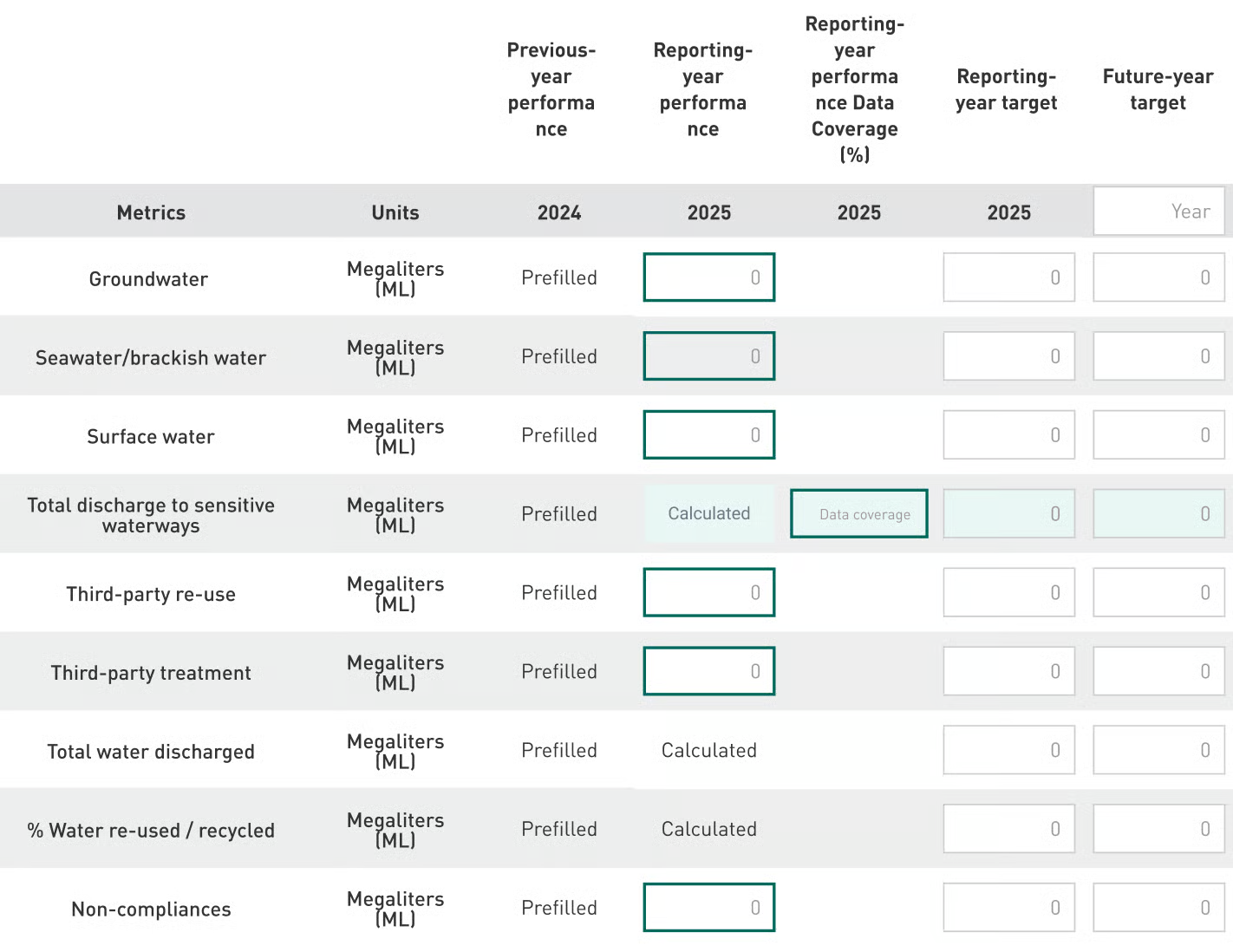Viewport: 1233px width, 952px height.
Task: Select Groundwater reporting-year target field
Action: pyautogui.click(x=1008, y=277)
